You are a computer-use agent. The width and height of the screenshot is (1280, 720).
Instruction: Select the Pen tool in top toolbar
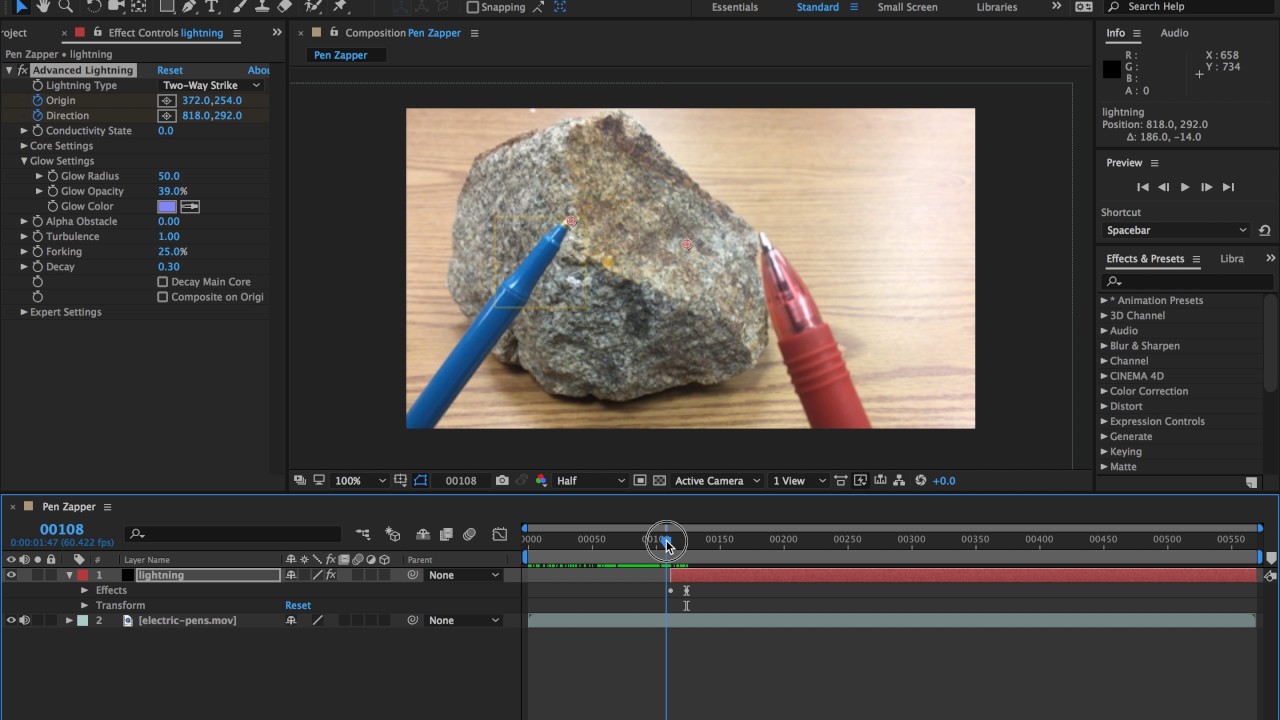[x=189, y=6]
